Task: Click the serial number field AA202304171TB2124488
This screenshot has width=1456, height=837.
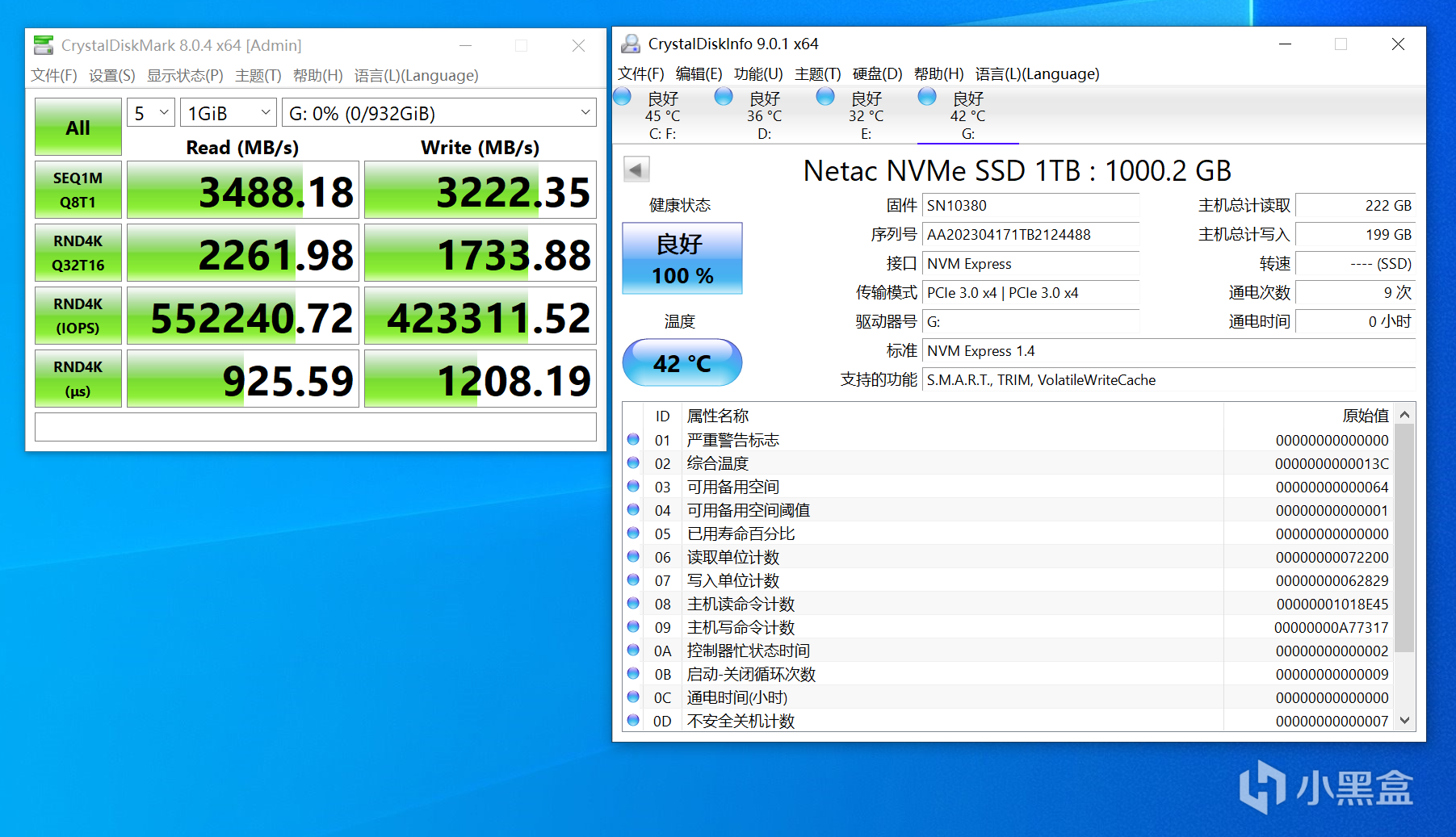Action: [x=1031, y=235]
